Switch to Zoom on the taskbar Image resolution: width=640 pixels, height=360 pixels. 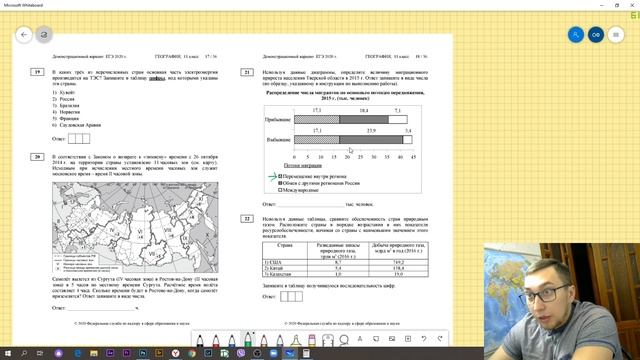[x=273, y=353]
